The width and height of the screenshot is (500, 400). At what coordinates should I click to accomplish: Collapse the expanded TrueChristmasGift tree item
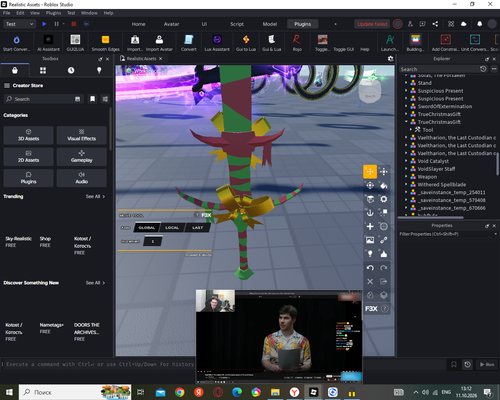pos(406,122)
